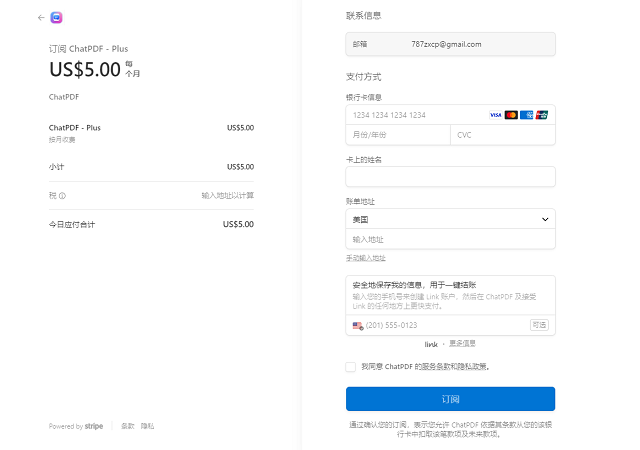Focus the card number field
640x450 pixels.
[x=450, y=115]
